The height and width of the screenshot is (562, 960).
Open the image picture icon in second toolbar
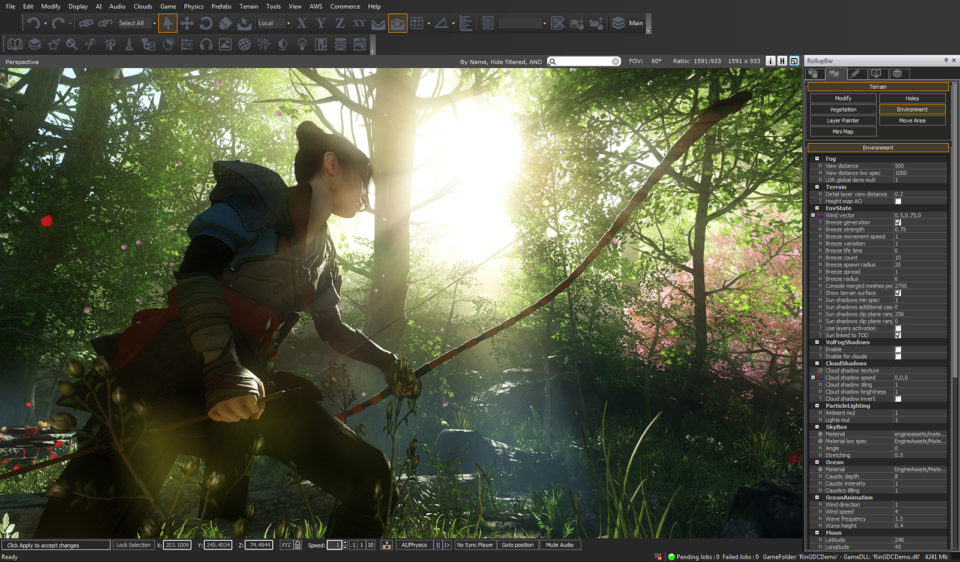(225, 44)
